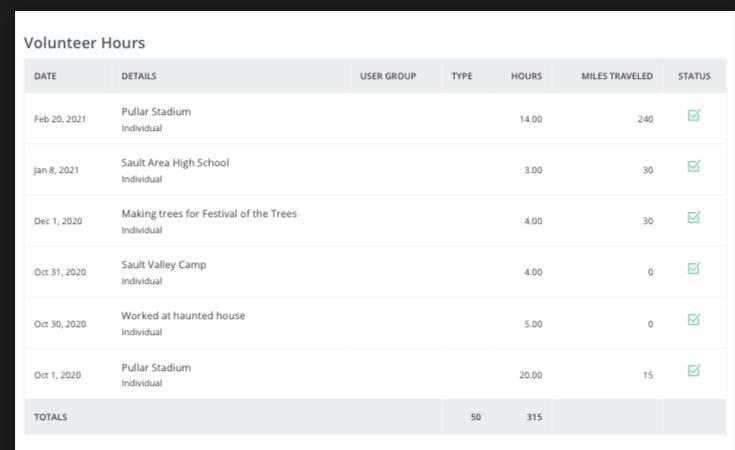
Task: Sort by the DETAILS column header
Action: click(139, 76)
